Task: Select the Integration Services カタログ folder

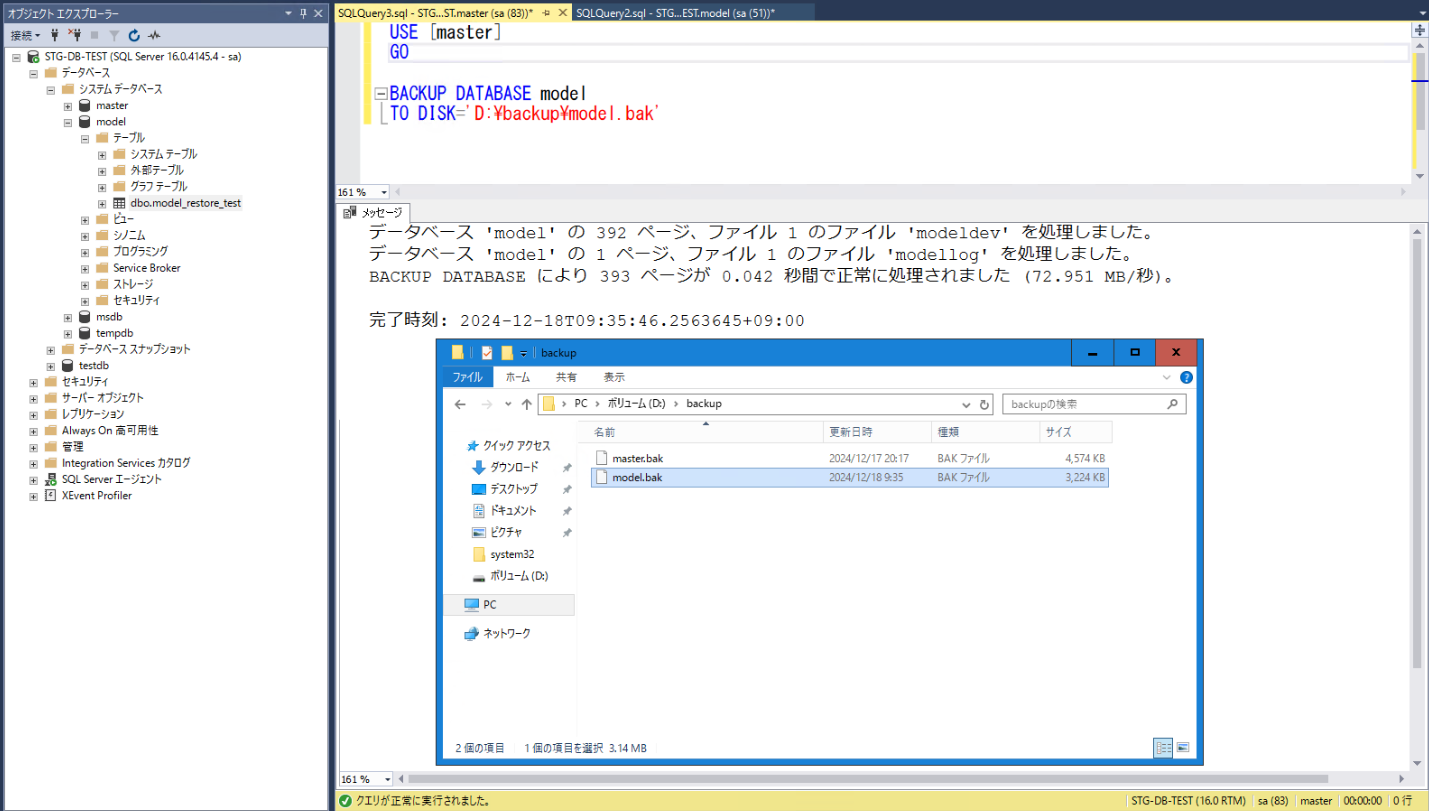Action: point(126,463)
